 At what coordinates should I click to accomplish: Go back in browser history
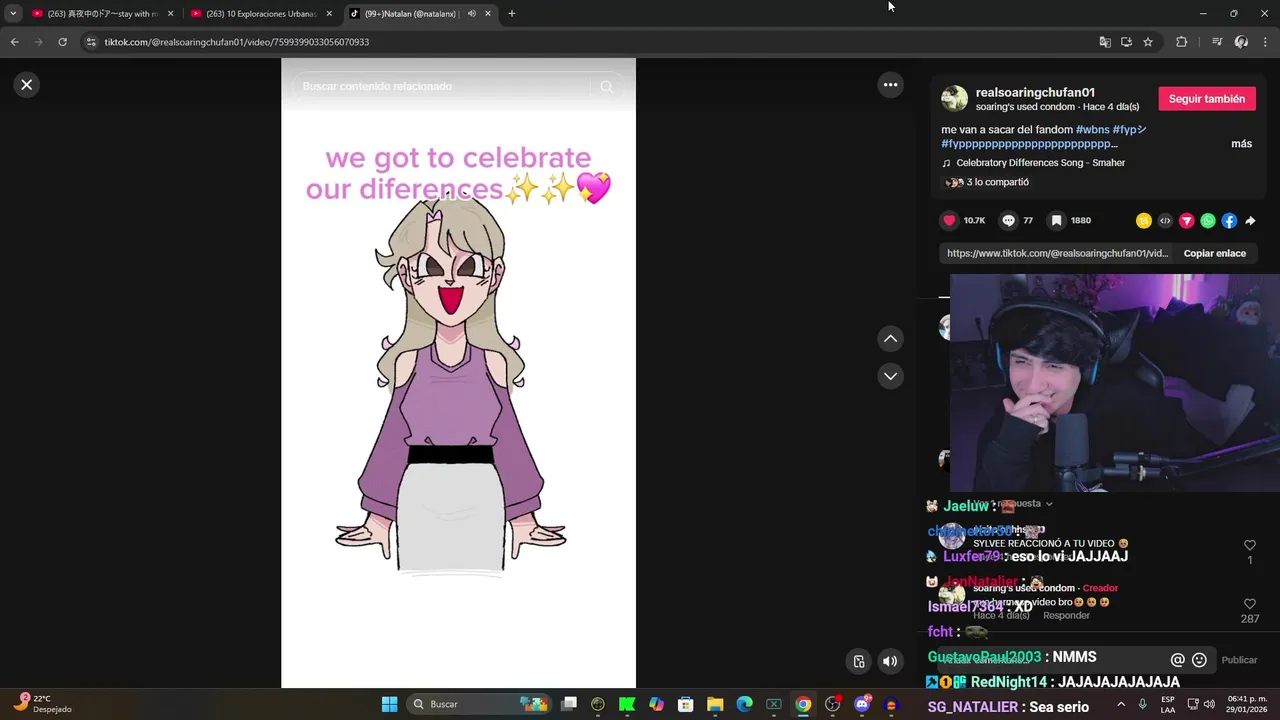click(x=14, y=42)
